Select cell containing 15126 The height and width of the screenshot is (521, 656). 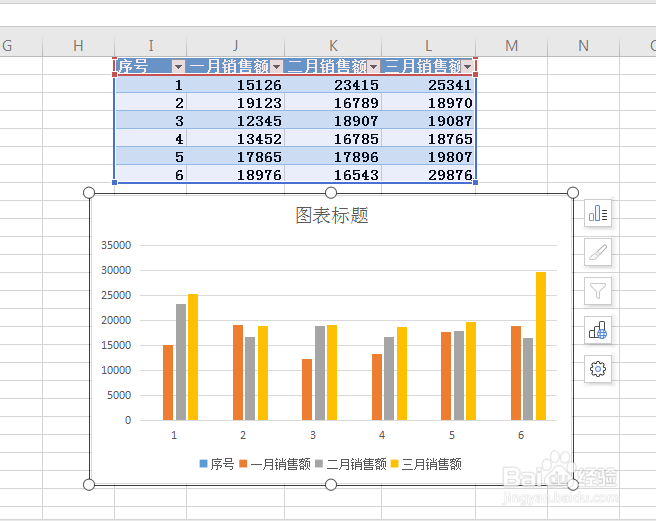tap(236, 85)
